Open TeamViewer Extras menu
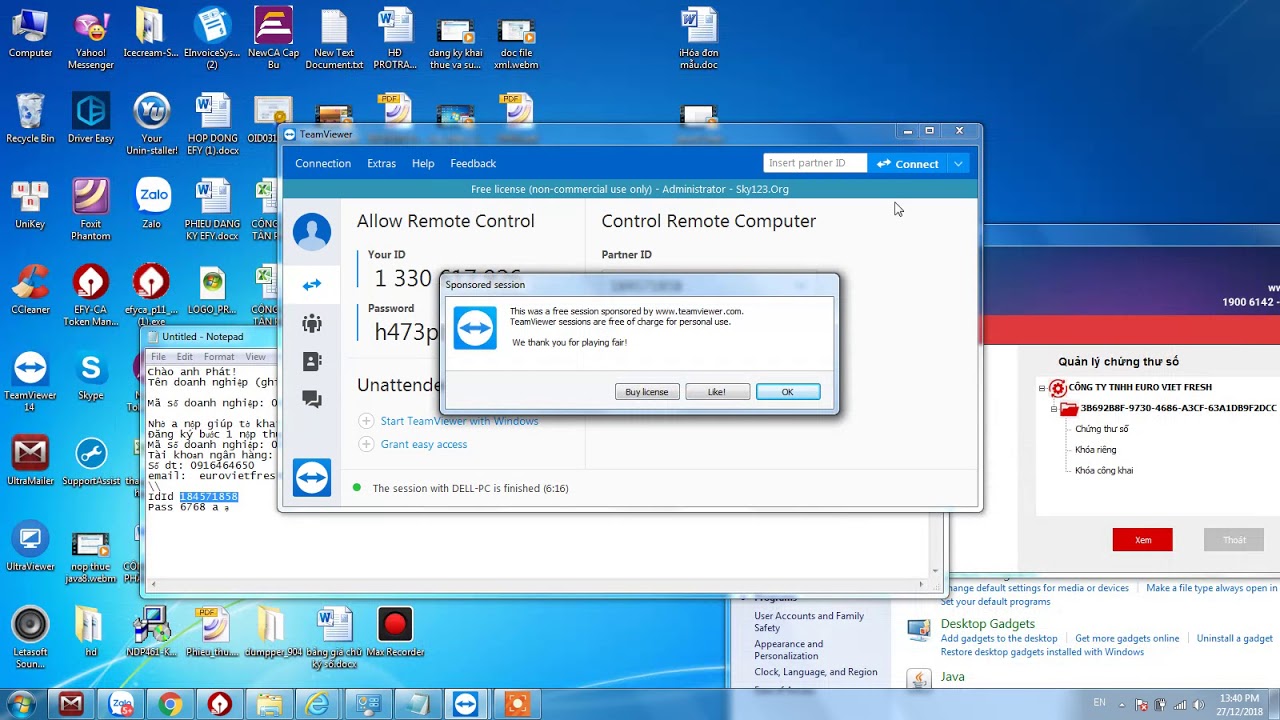This screenshot has width=1280, height=720. 381,163
